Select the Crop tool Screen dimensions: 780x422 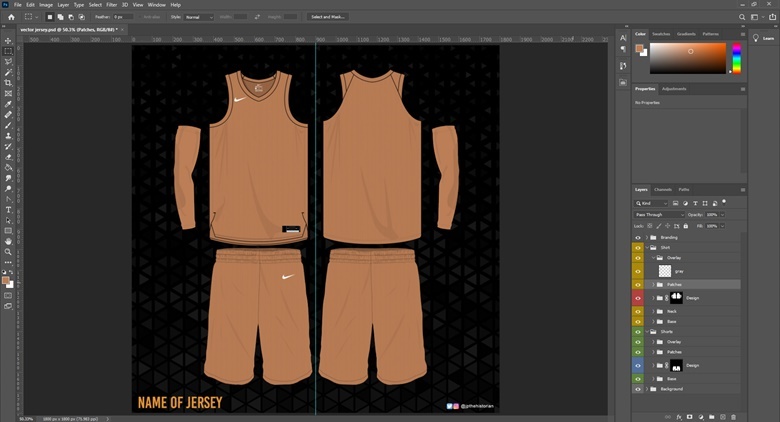[x=8, y=83]
